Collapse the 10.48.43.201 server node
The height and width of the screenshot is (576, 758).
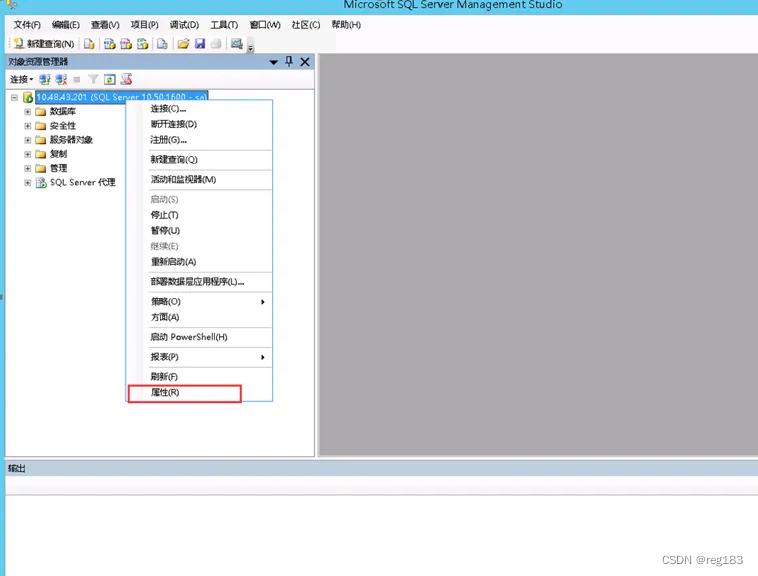coord(14,98)
